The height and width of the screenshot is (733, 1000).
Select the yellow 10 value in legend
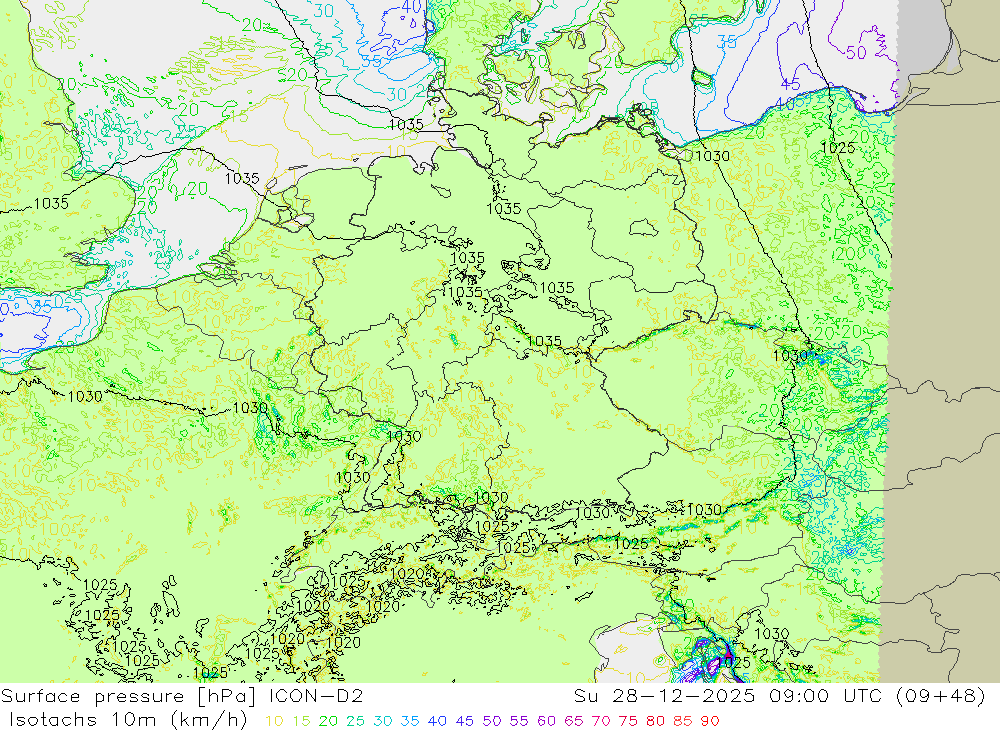[x=274, y=722]
